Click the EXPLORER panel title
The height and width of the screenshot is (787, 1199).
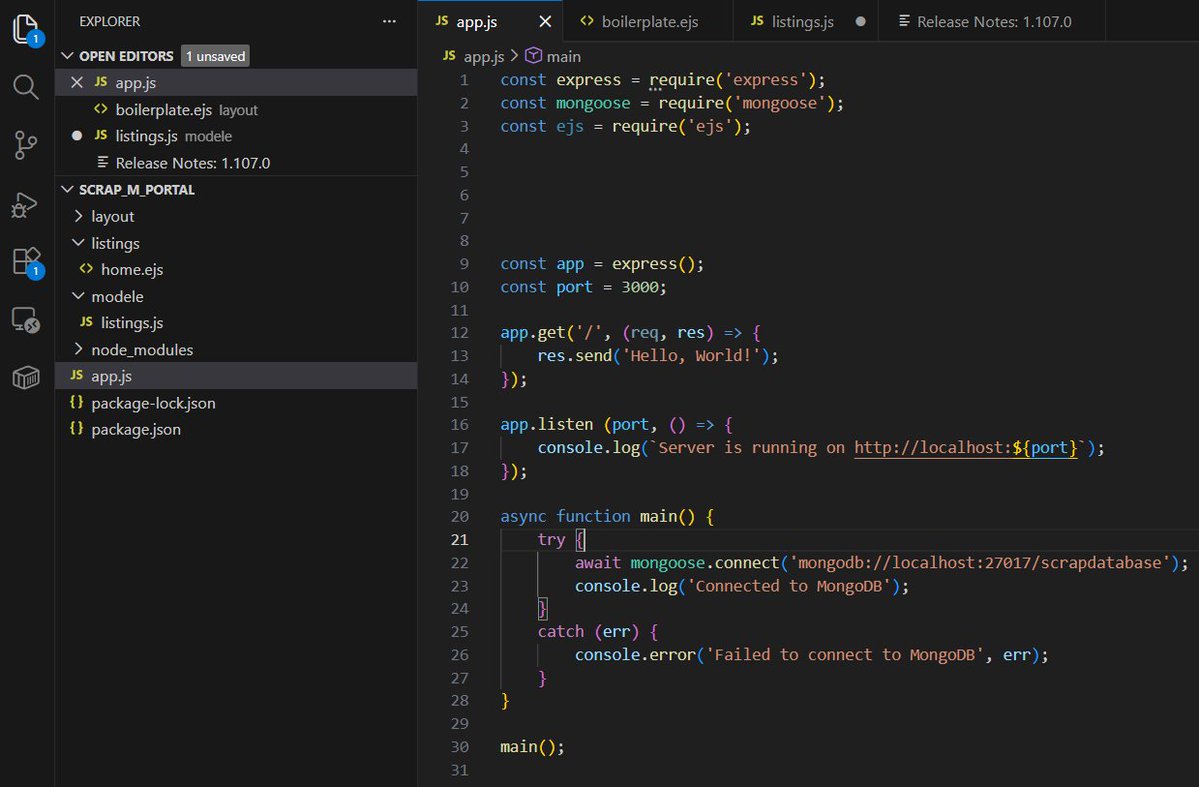(109, 21)
